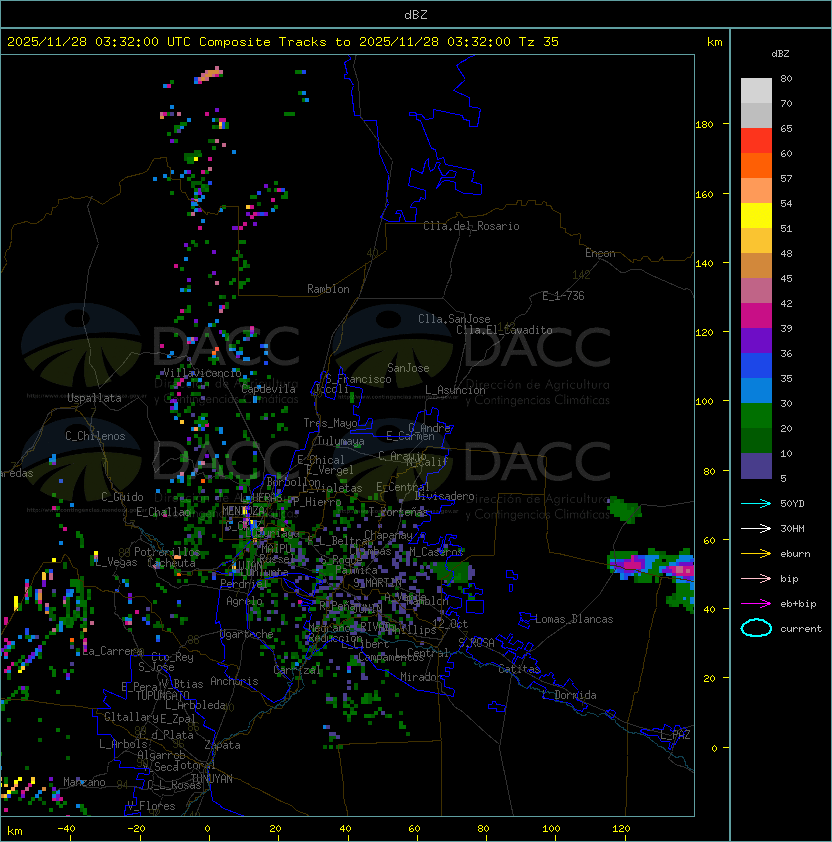832x842 pixels.
Task: Select the magenta 39-42 dBZ swatch
Action: tap(756, 315)
